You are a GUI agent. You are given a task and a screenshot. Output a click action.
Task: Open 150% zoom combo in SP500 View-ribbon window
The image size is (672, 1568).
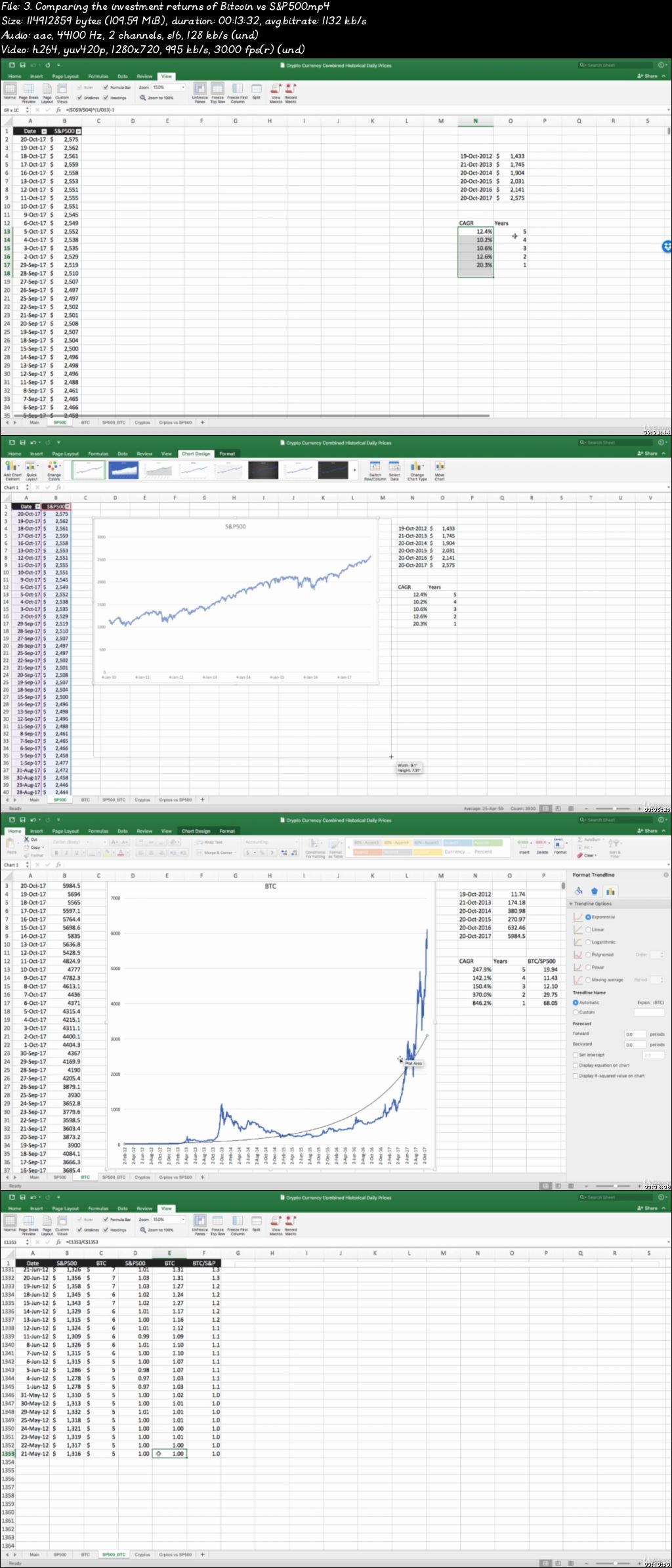169,87
